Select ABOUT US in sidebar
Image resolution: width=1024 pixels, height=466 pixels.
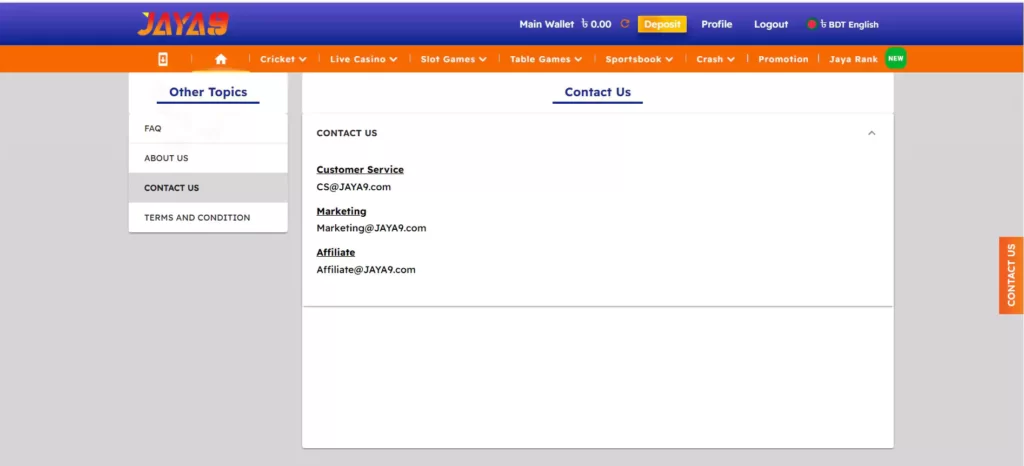click(x=208, y=158)
